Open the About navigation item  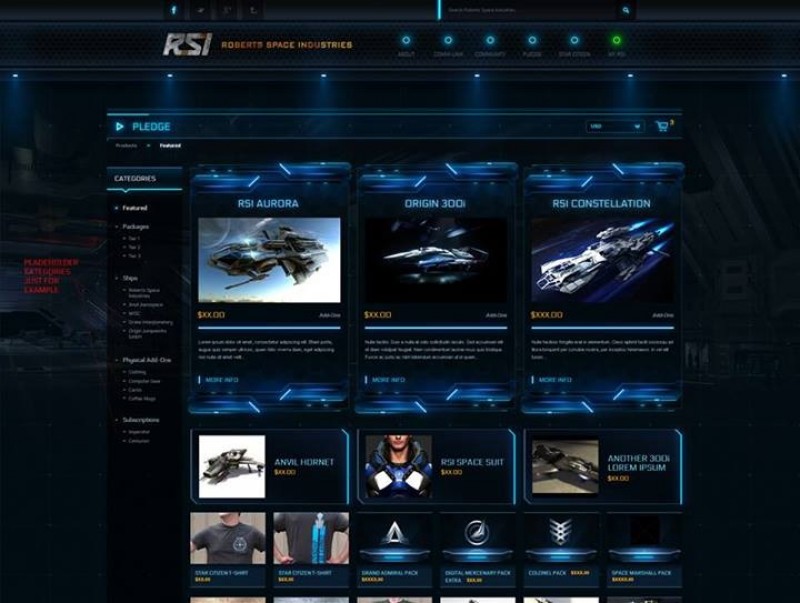[406, 45]
